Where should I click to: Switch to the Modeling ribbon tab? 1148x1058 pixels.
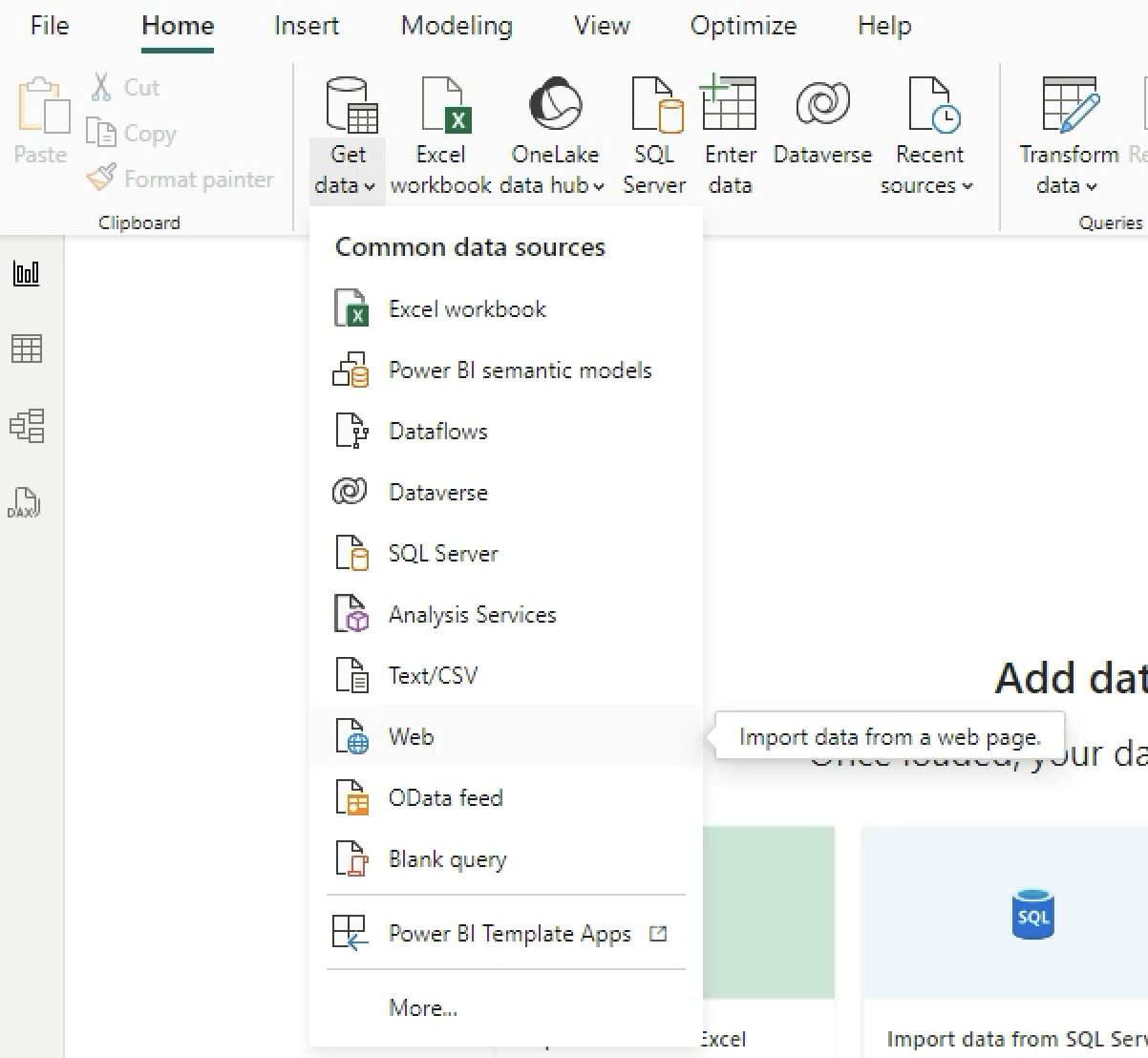tap(456, 26)
